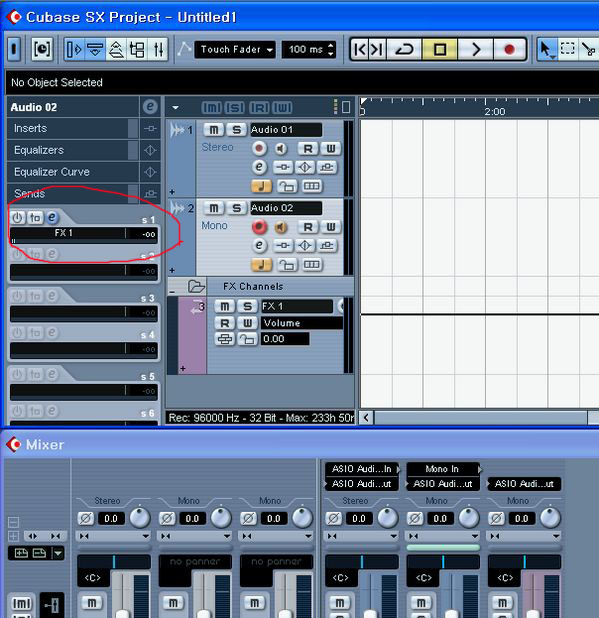The width and height of the screenshot is (599, 618).
Task: Toggle pre-fader on send 1
Action: pyautogui.click(x=35, y=218)
